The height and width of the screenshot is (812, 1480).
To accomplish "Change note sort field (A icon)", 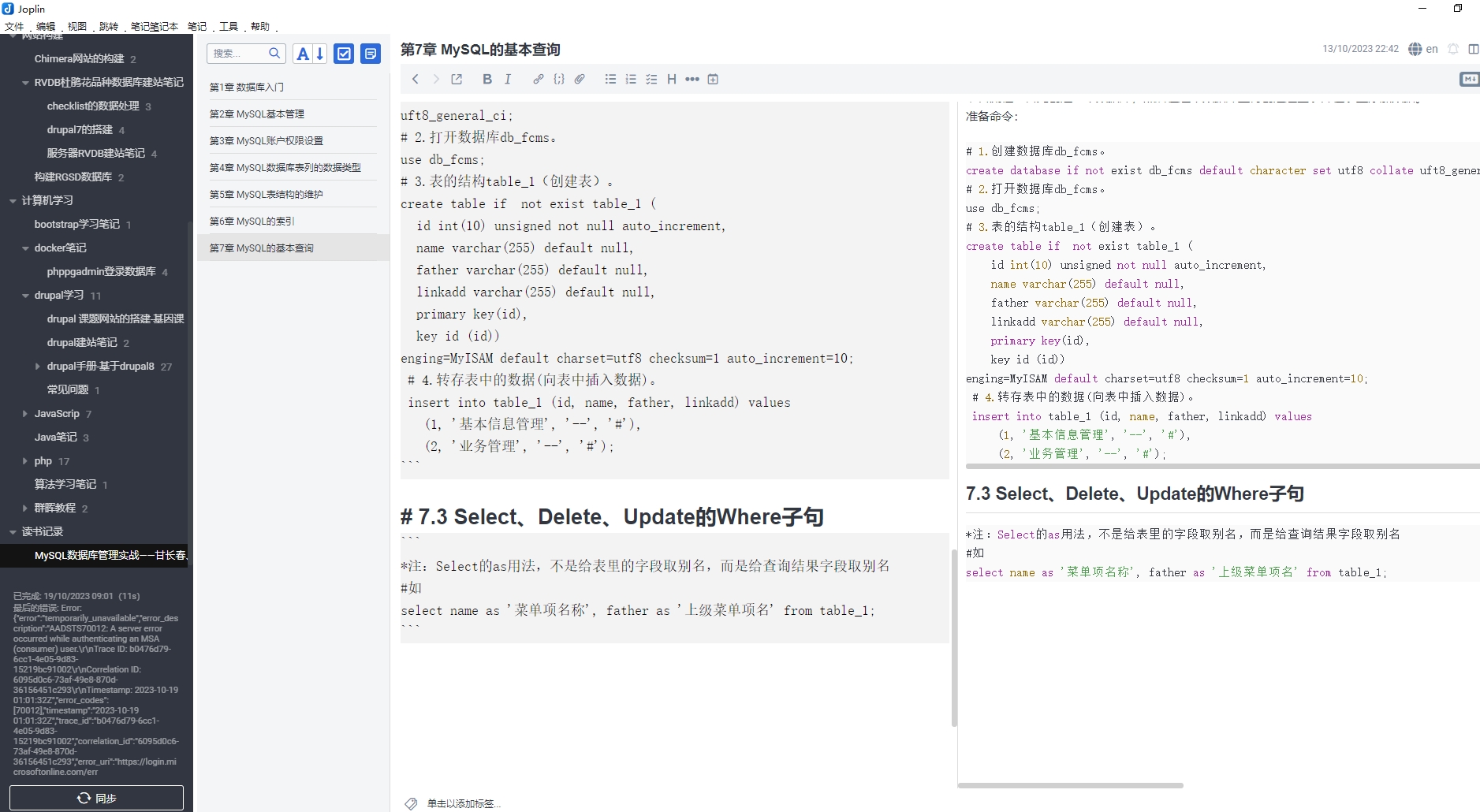I will [302, 54].
